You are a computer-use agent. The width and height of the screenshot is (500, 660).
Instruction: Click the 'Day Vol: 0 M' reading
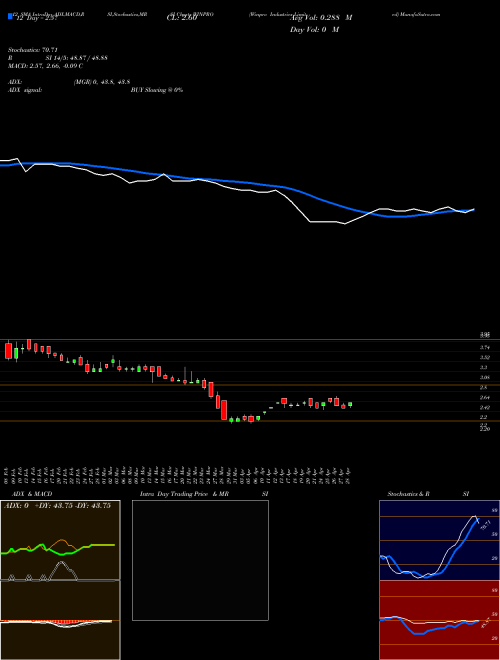pyautogui.click(x=314, y=30)
